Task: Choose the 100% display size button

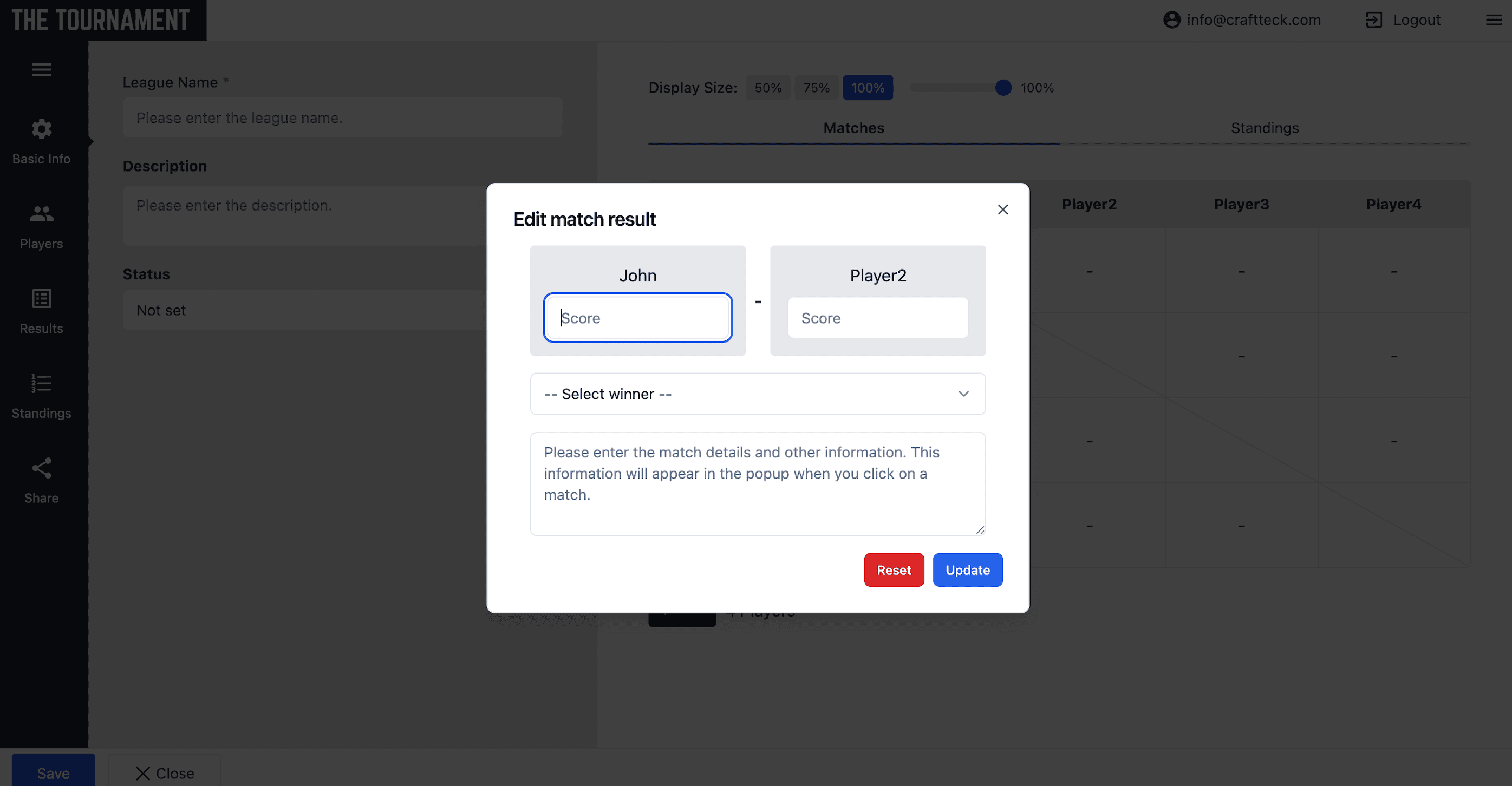Action: coord(868,87)
